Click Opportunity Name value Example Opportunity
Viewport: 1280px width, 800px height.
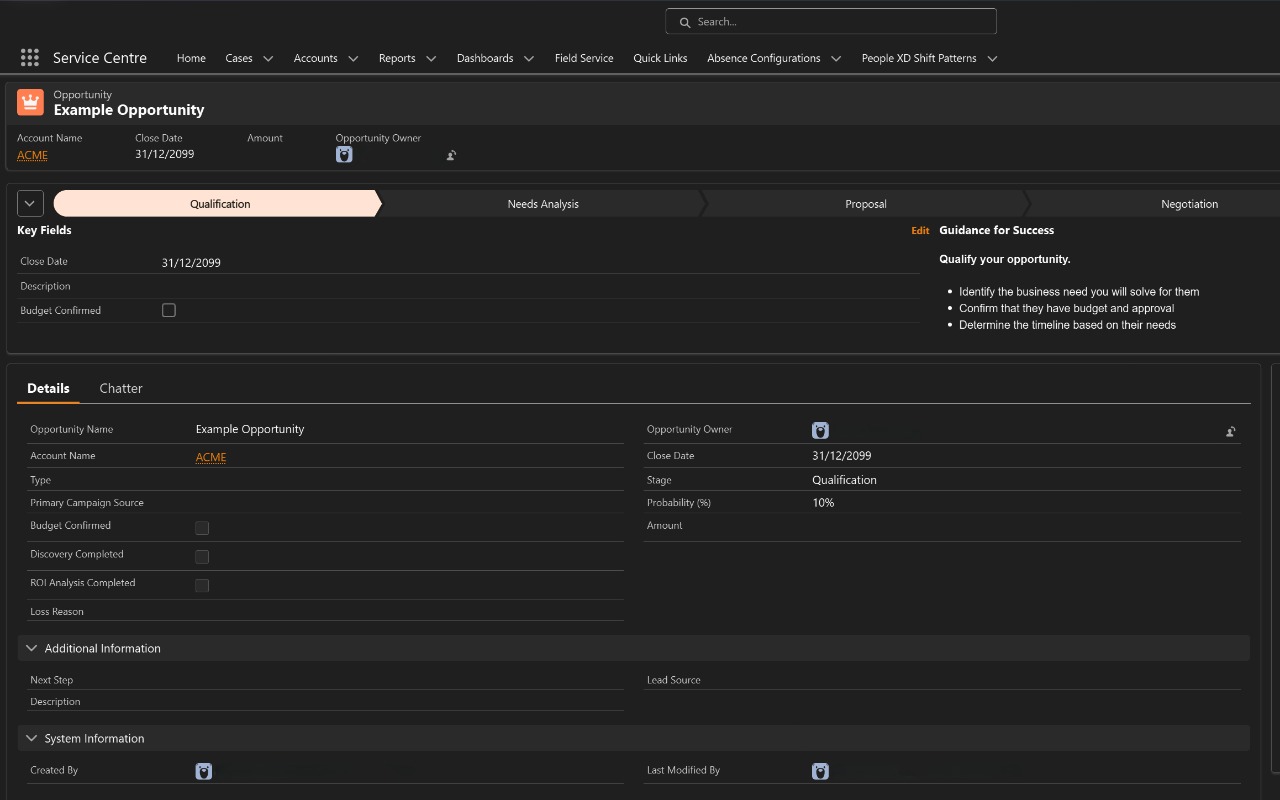[250, 429]
